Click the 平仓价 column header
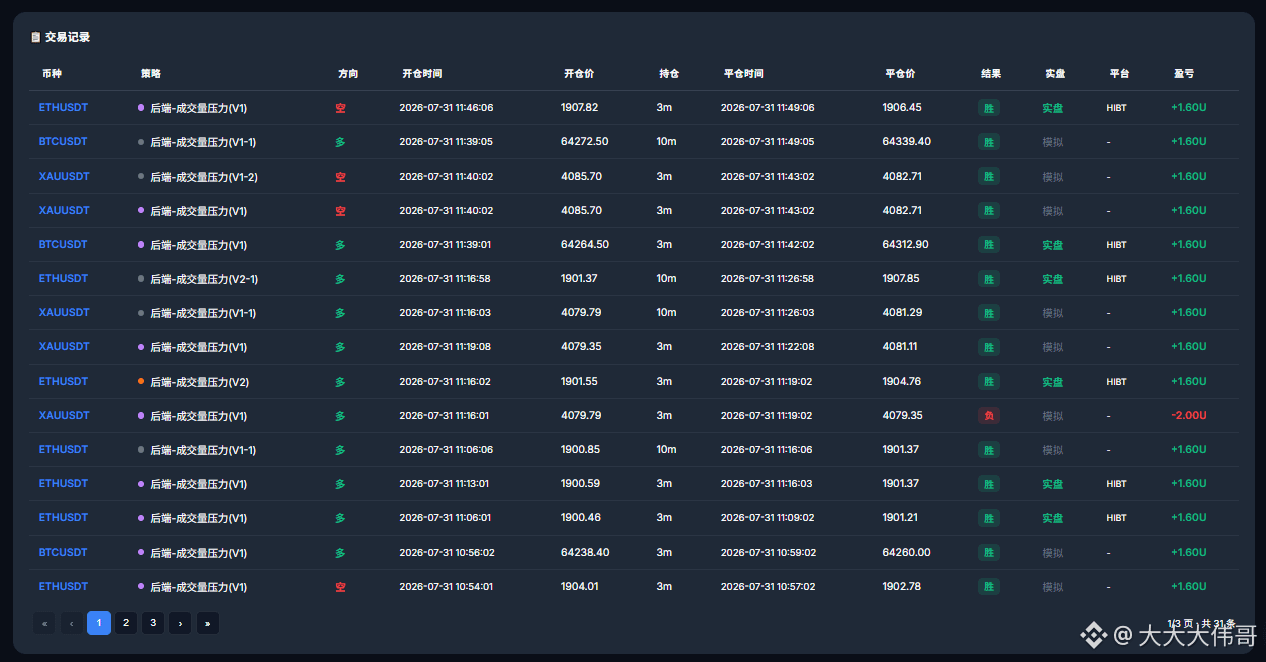 click(x=900, y=74)
